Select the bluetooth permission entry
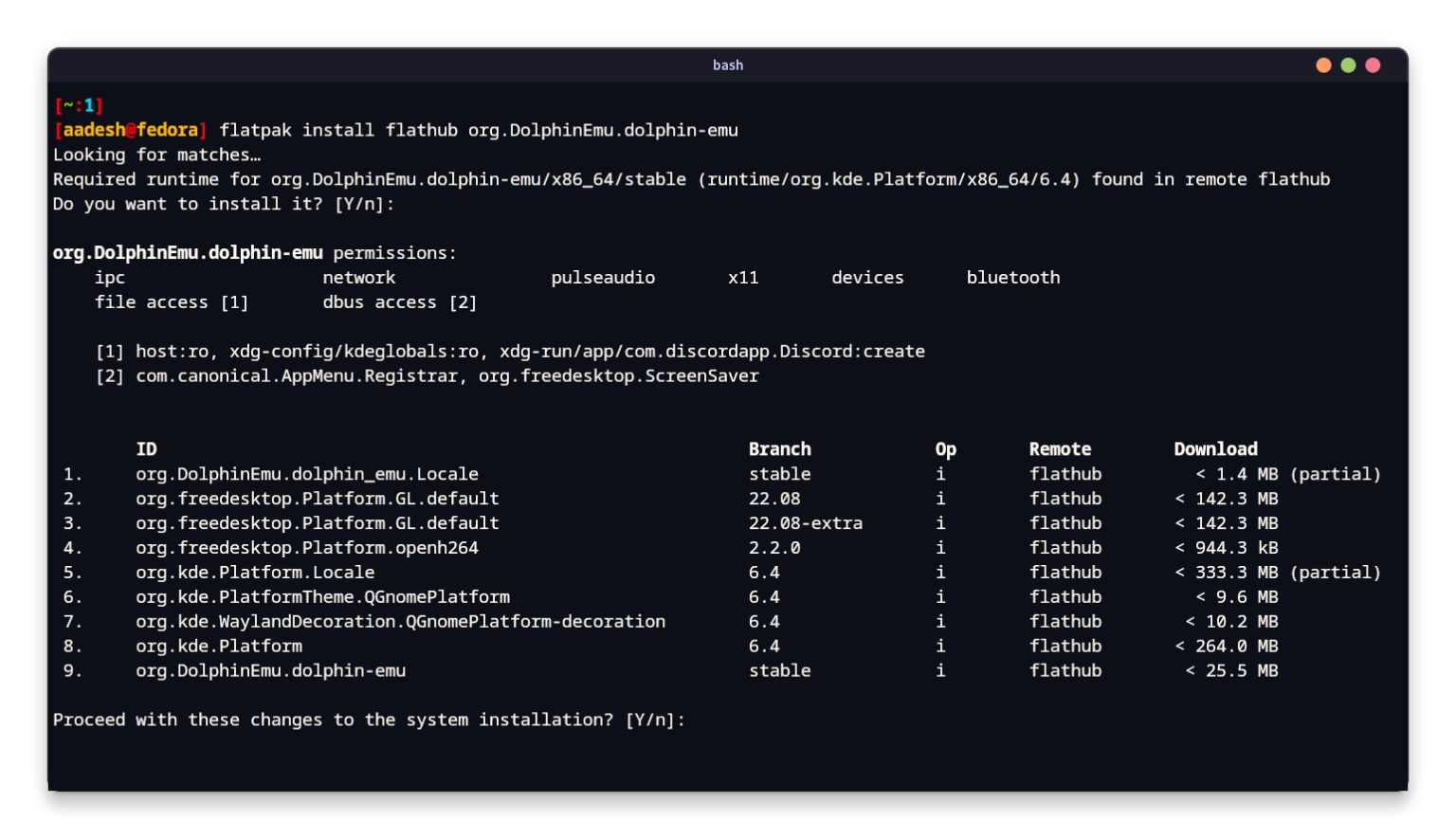The width and height of the screenshot is (1456, 839). point(1012,277)
